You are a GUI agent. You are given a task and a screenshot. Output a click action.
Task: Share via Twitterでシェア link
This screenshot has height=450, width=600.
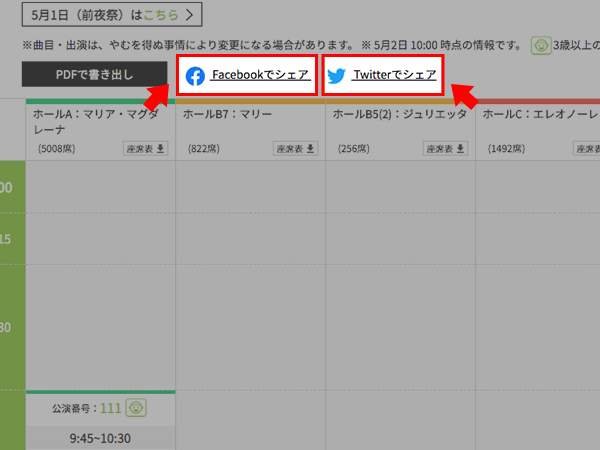394,75
